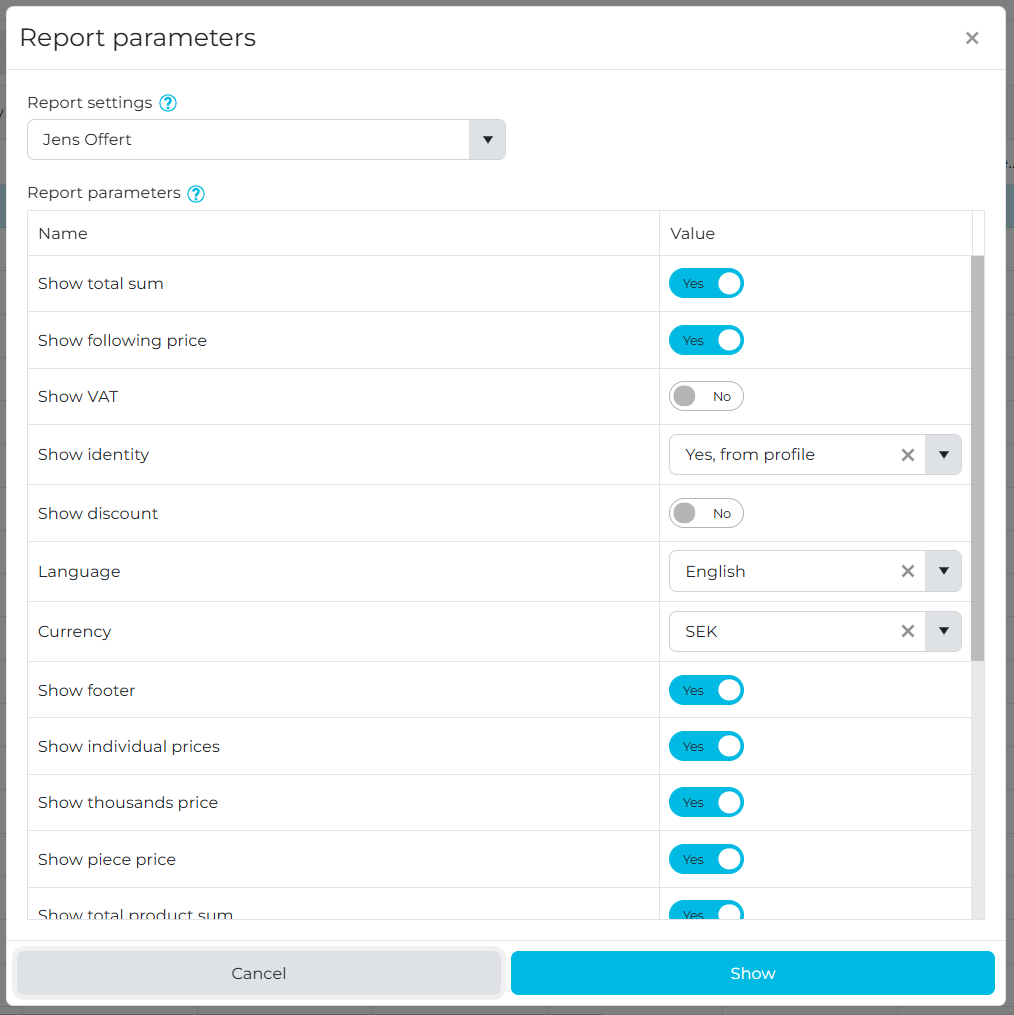
Task: Switch off Show footer toggle
Action: pyautogui.click(x=706, y=691)
